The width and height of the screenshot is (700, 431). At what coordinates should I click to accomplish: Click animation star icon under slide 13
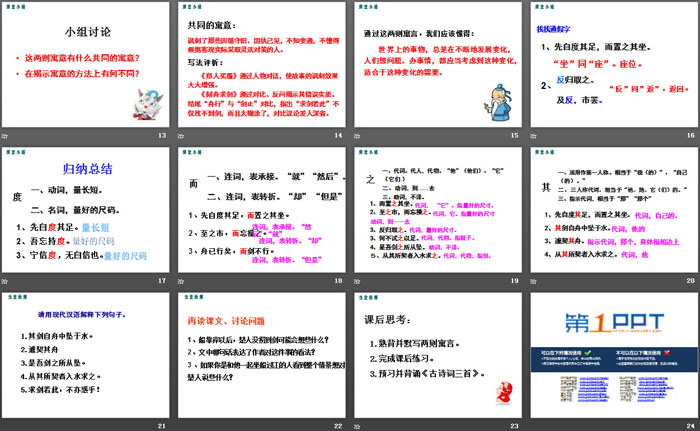[x=5, y=136]
